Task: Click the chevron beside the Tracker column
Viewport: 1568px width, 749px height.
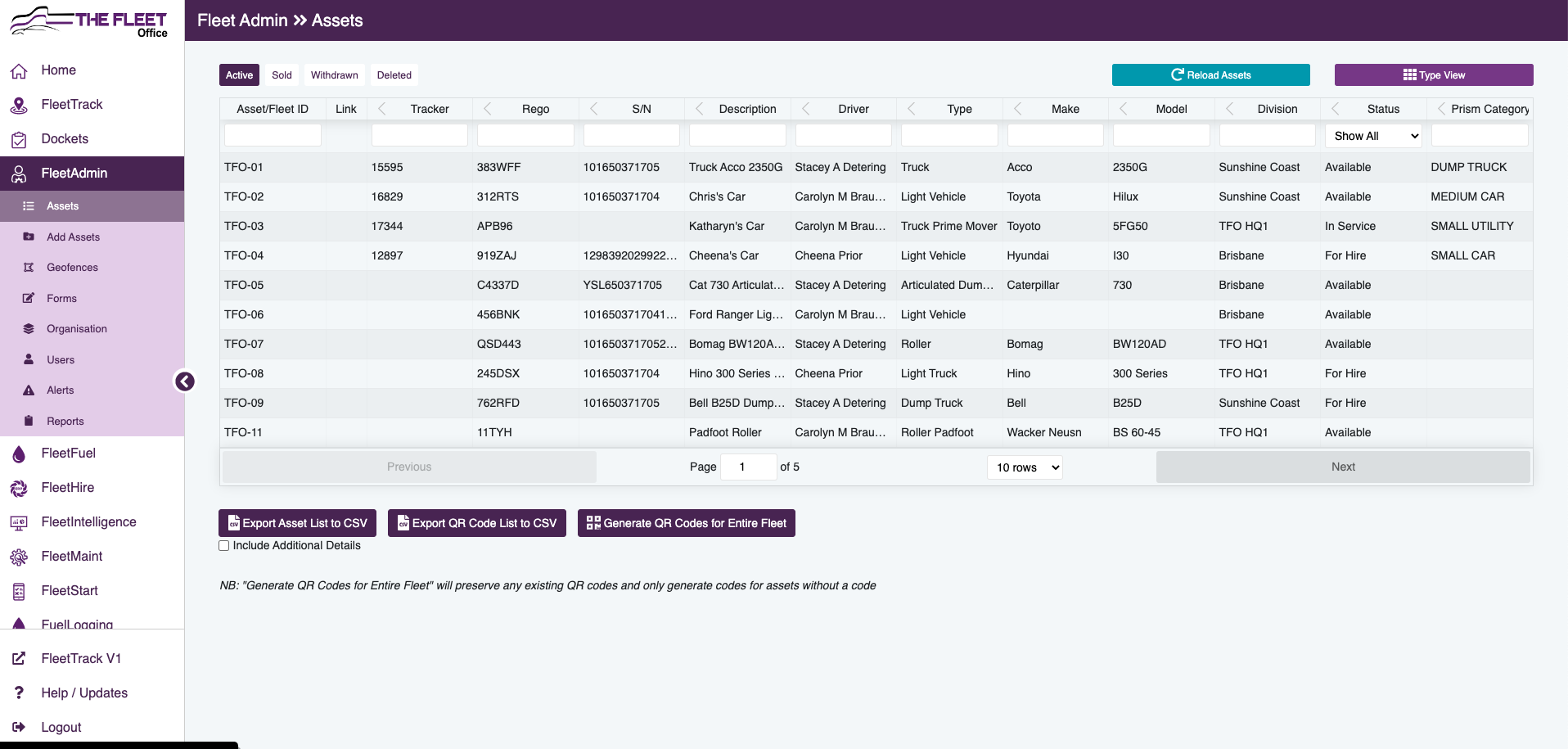Action: coord(382,109)
